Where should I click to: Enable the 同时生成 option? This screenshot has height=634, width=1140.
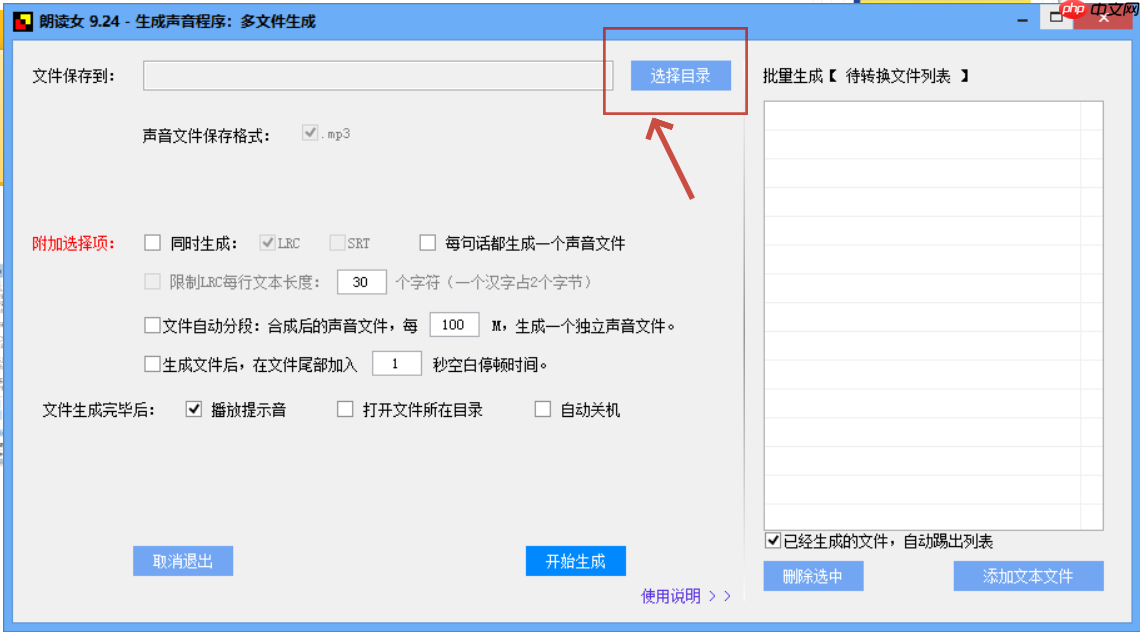pos(152,242)
